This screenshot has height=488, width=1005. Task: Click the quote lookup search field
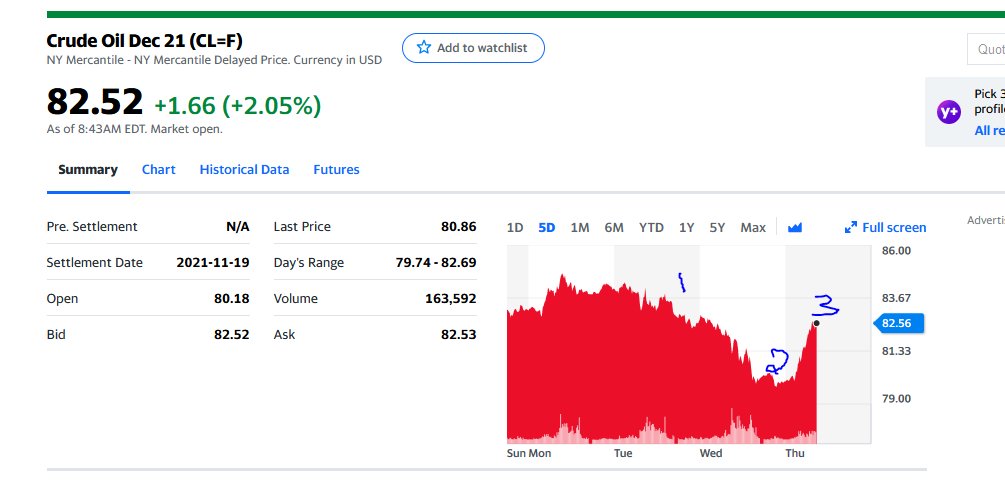click(x=986, y=49)
